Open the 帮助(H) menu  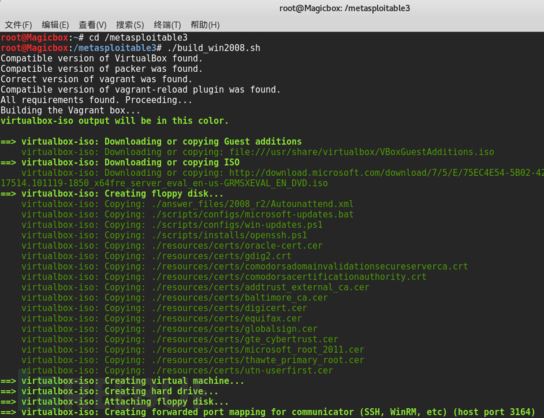205,25
